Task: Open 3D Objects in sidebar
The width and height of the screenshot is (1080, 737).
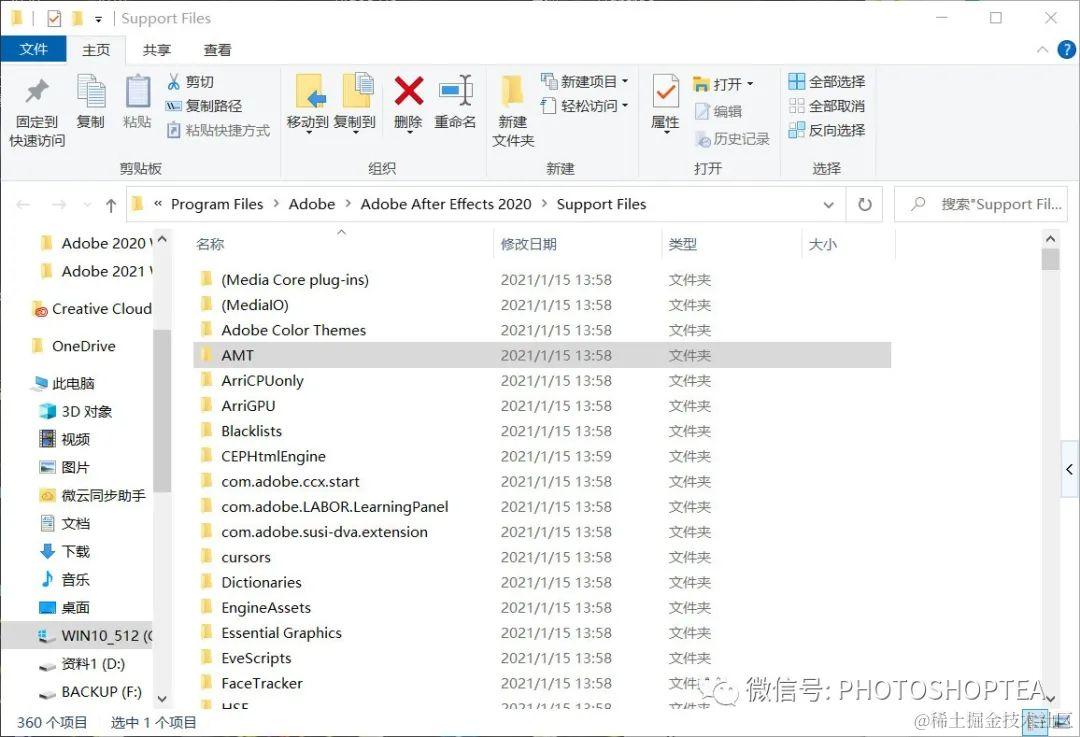Action: point(76,412)
